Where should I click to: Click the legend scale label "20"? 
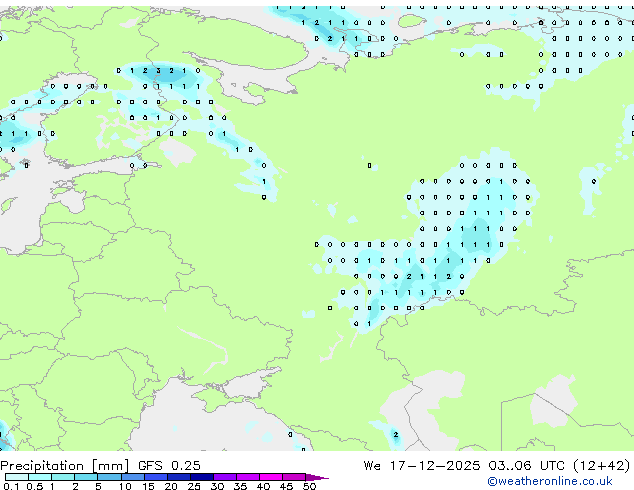(171, 486)
